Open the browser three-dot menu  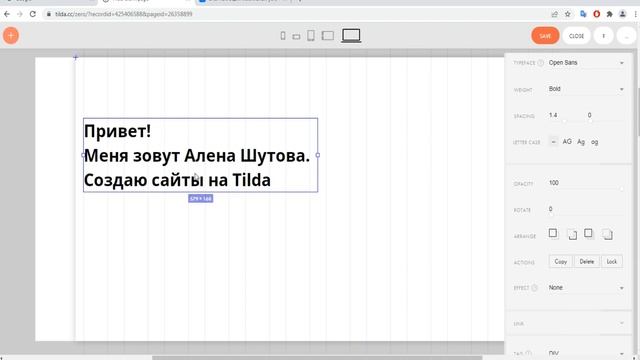(636, 14)
